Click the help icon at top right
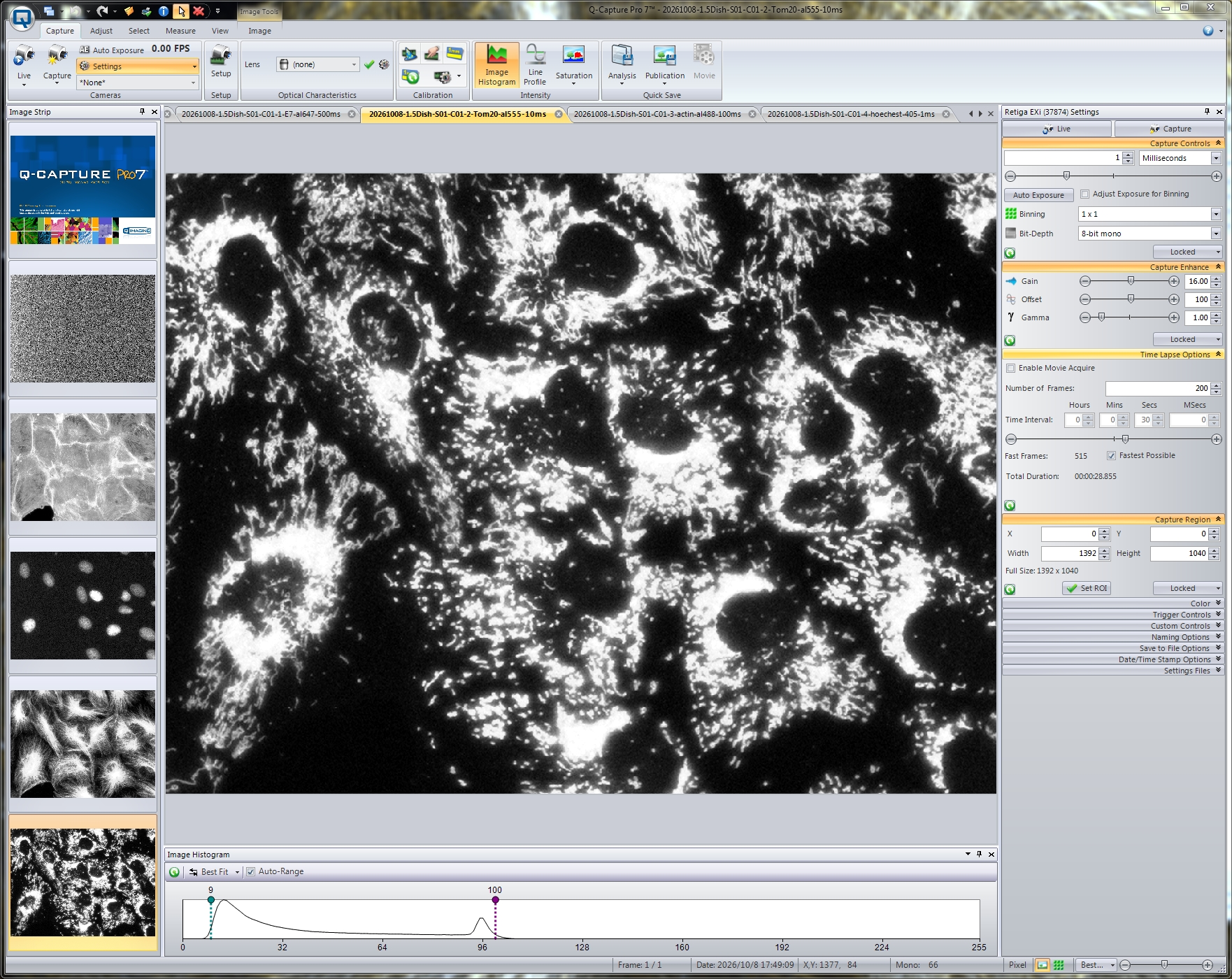This screenshot has width=1232, height=979. coord(1208,31)
